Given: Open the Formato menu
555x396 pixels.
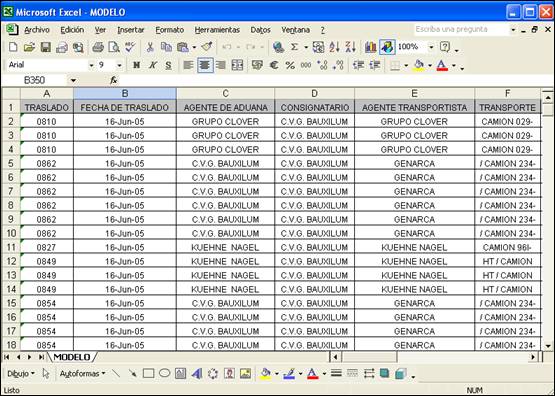Looking at the screenshot, I should coord(170,30).
